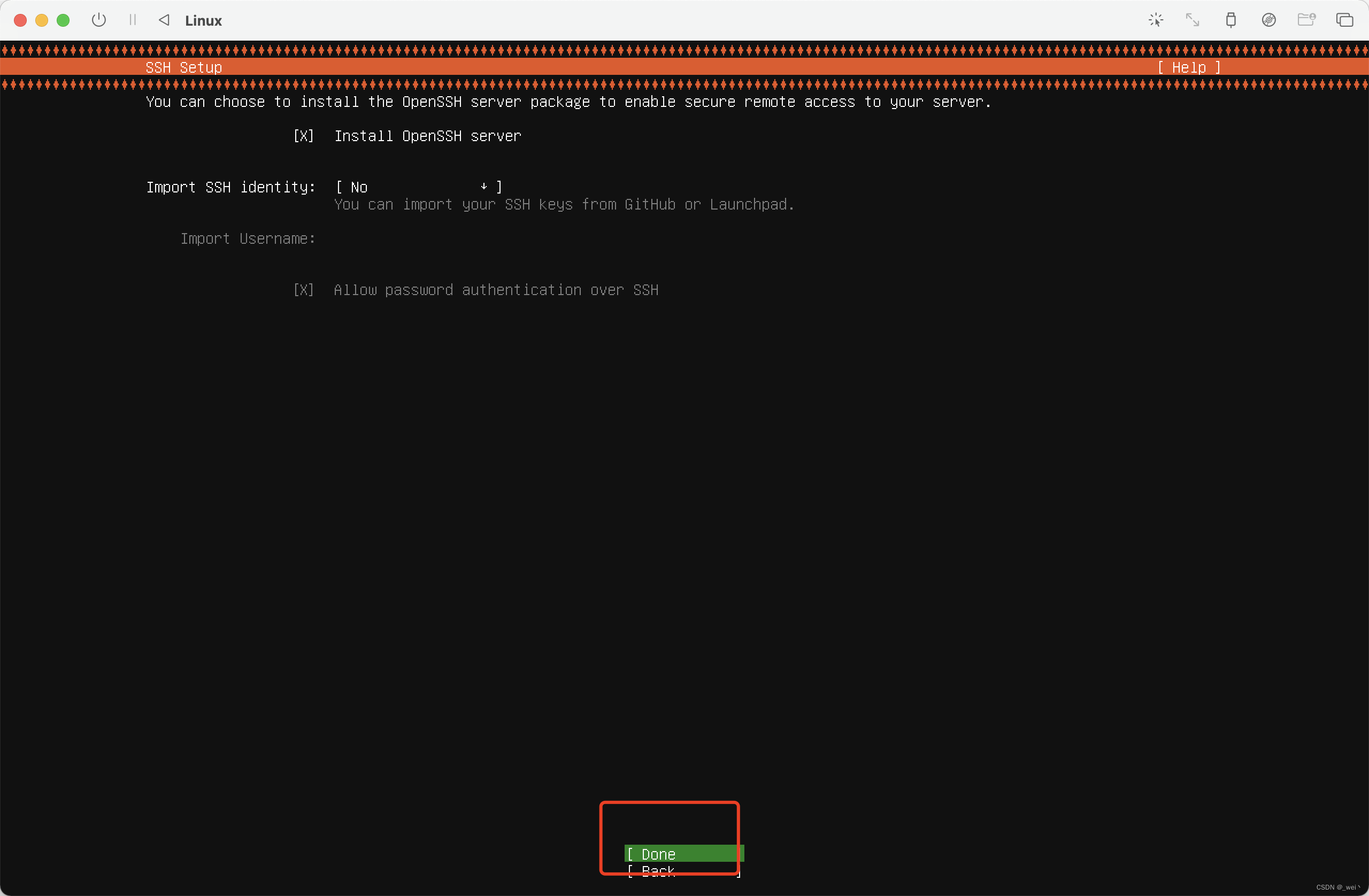Toggle capture mouse cursor icon
The width and height of the screenshot is (1369, 896).
pos(1156,20)
